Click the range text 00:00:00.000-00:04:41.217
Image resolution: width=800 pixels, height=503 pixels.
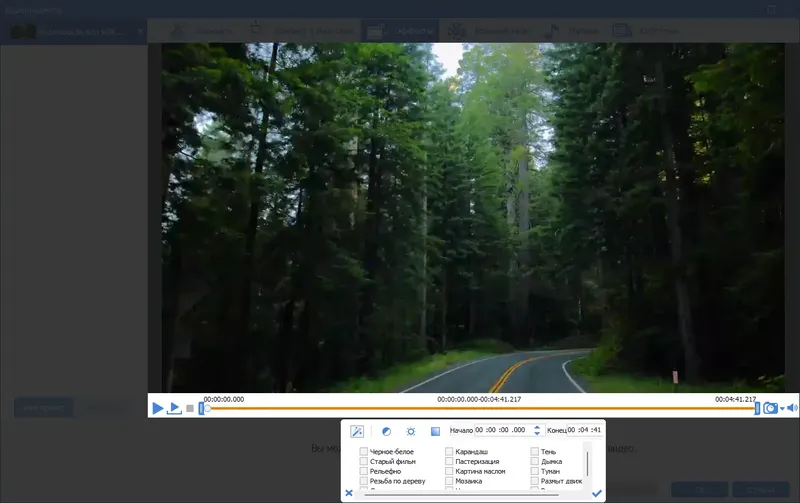tap(479, 399)
